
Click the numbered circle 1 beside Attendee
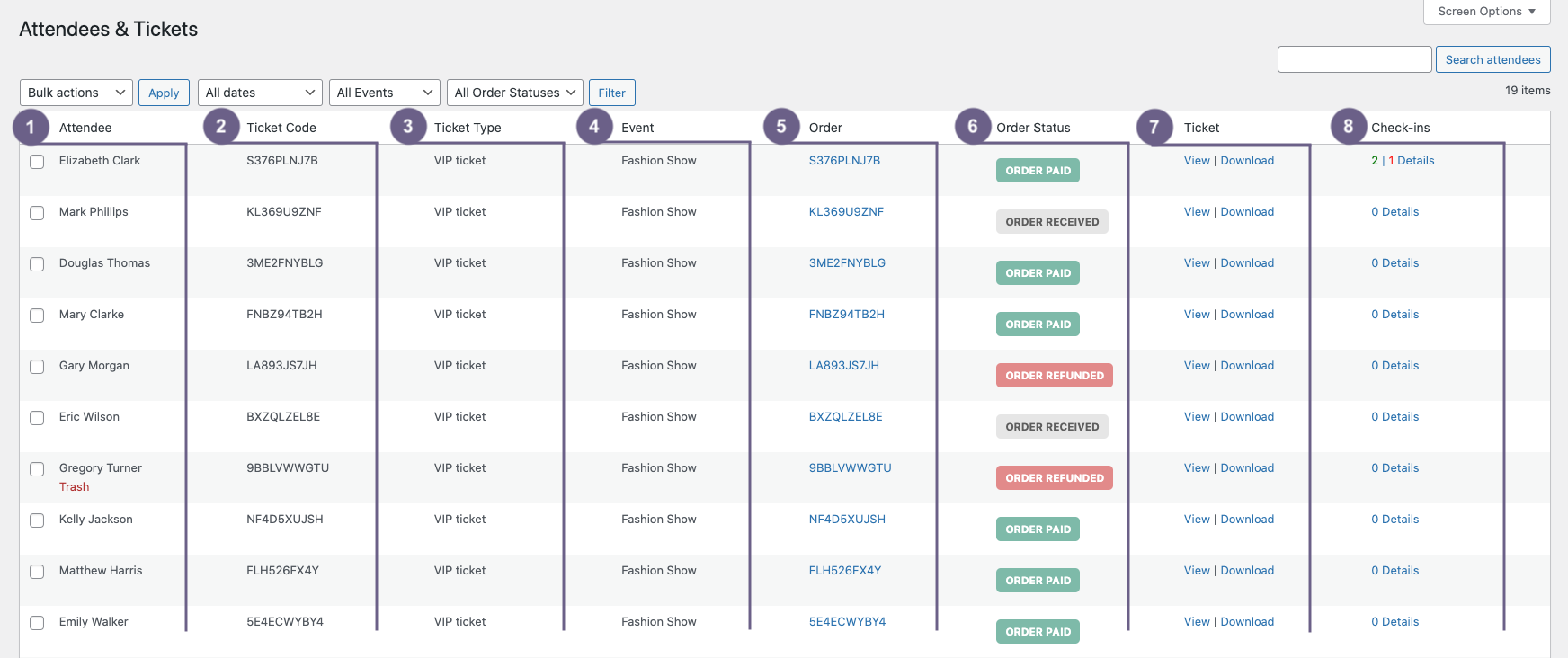31,128
